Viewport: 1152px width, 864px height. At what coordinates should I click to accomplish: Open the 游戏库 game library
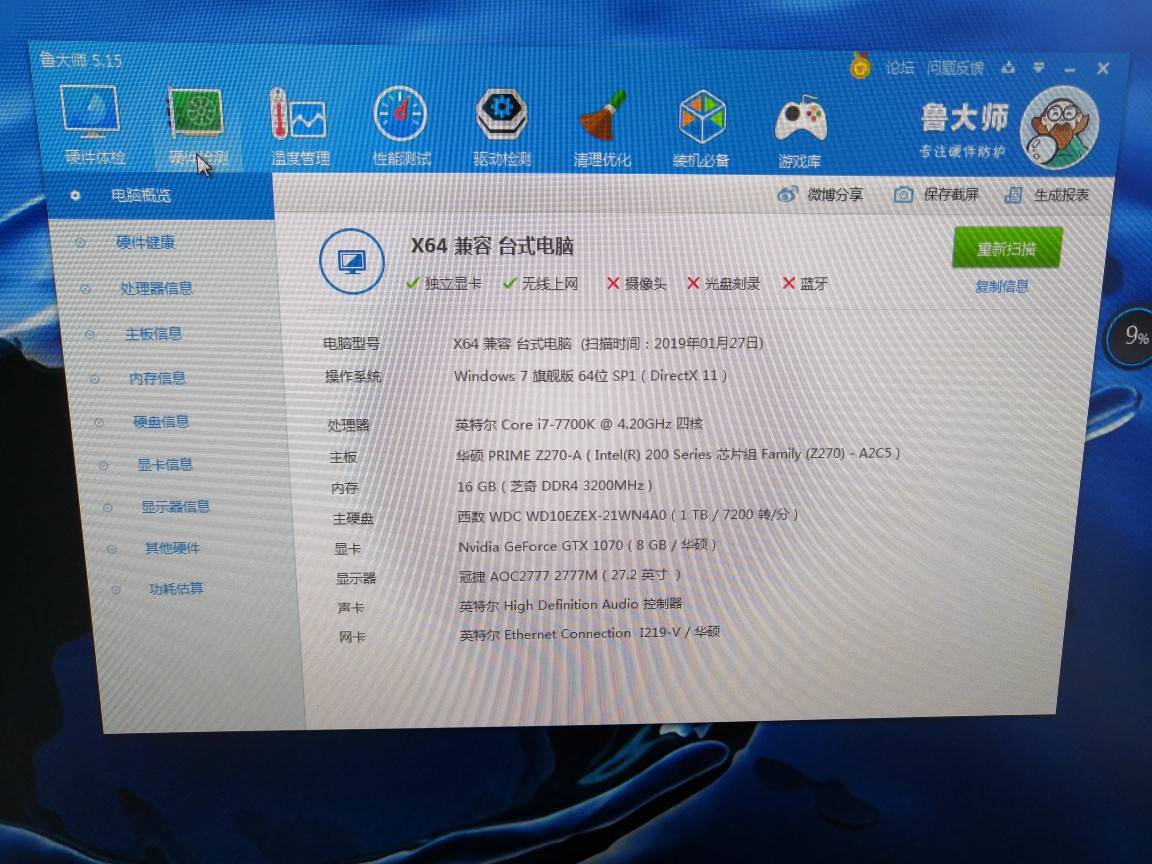(800, 131)
